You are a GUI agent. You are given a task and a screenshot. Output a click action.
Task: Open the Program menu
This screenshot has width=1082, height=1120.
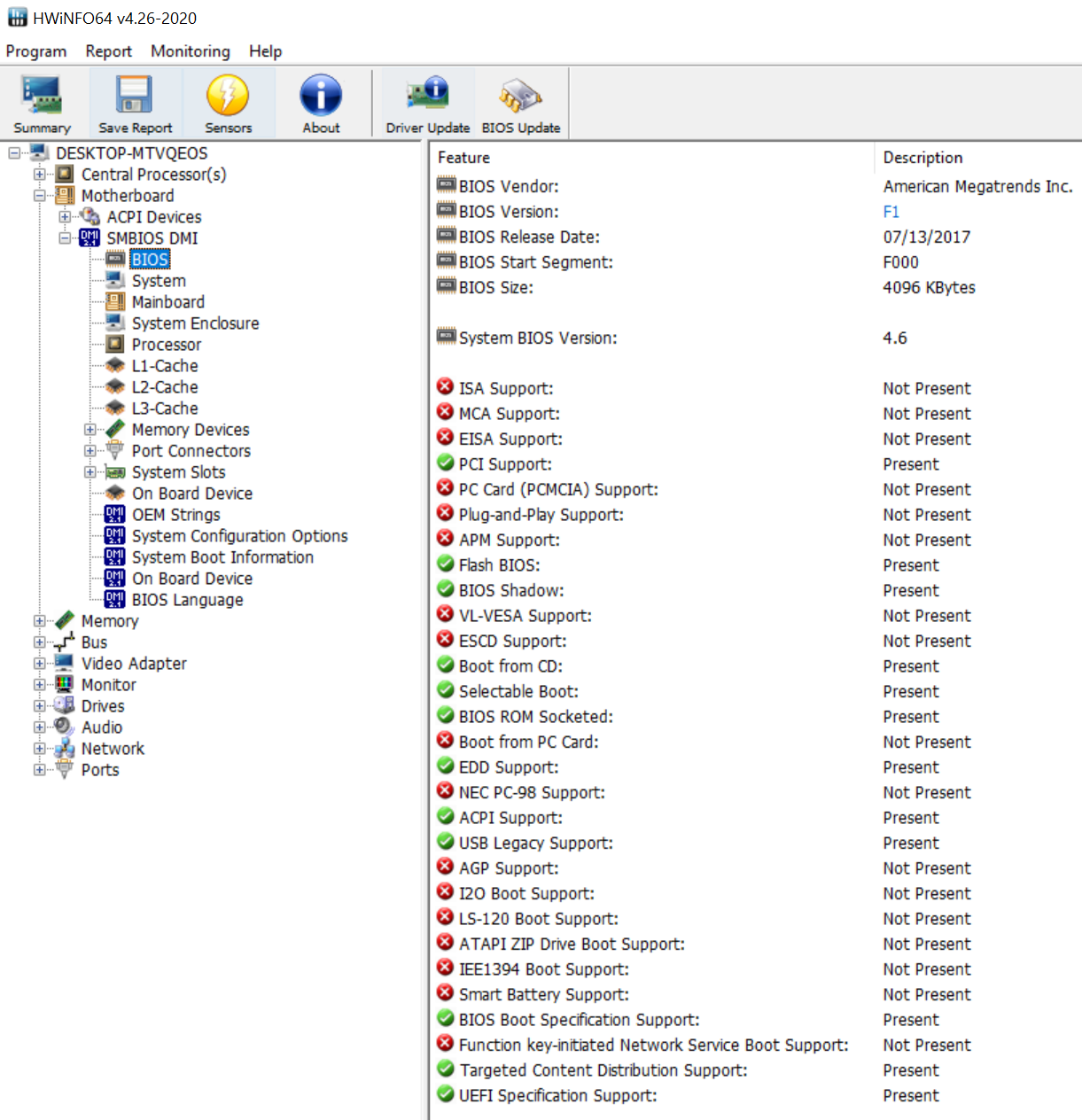click(x=36, y=51)
